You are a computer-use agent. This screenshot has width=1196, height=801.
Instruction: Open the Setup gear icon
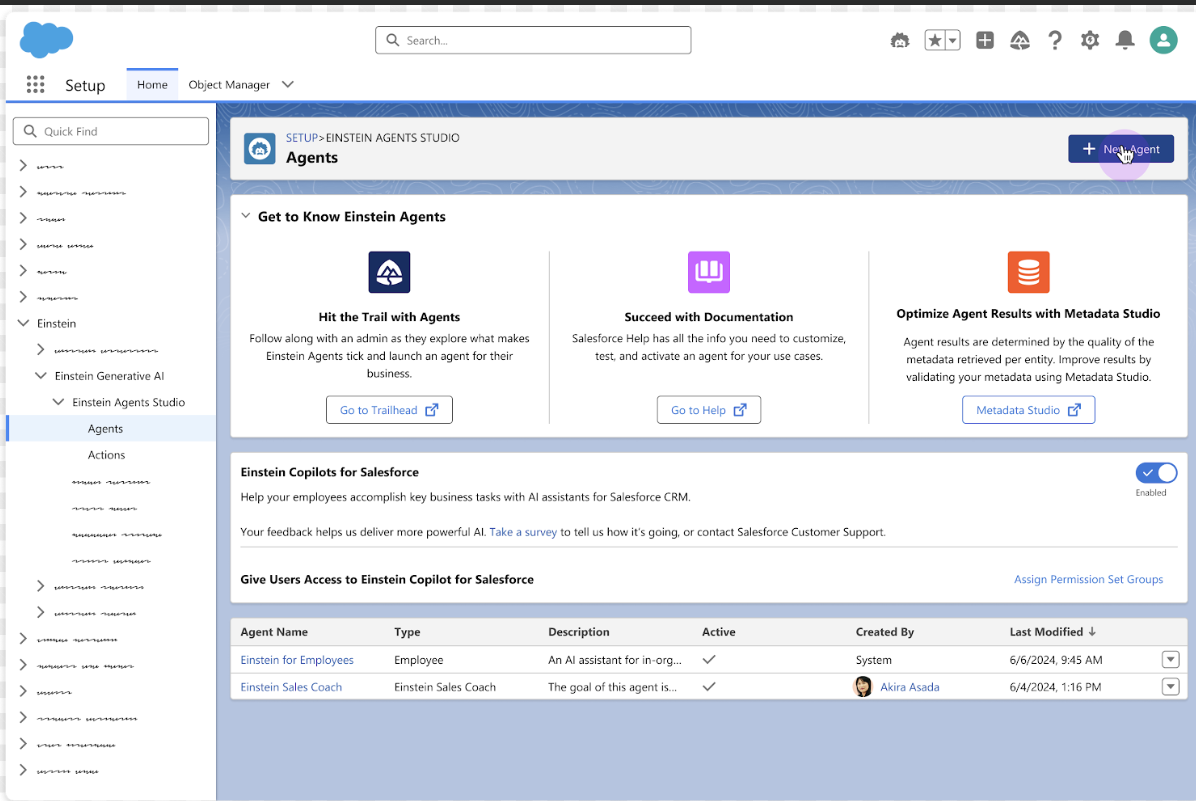[x=1090, y=40]
